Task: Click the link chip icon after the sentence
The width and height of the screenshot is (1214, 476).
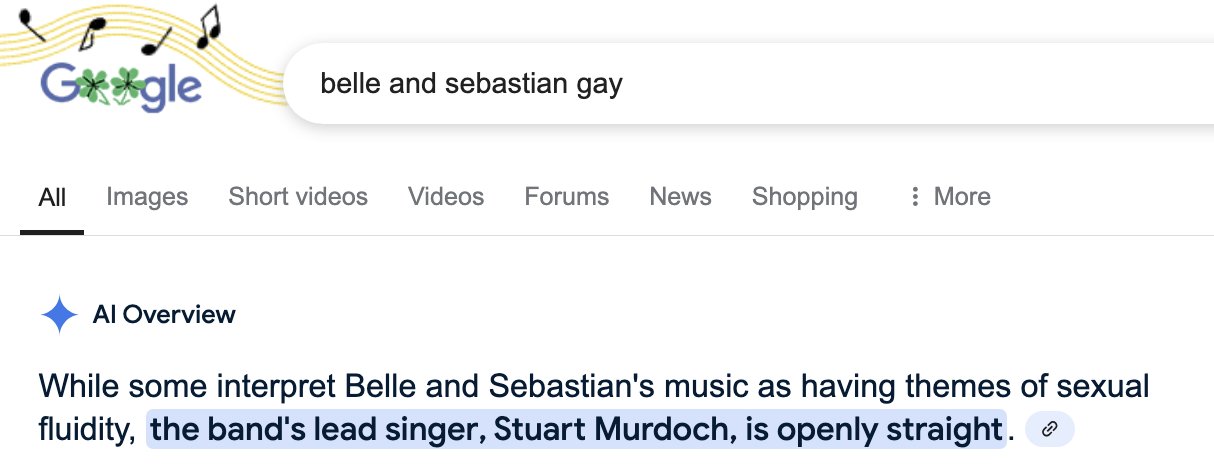Action: [1050, 429]
